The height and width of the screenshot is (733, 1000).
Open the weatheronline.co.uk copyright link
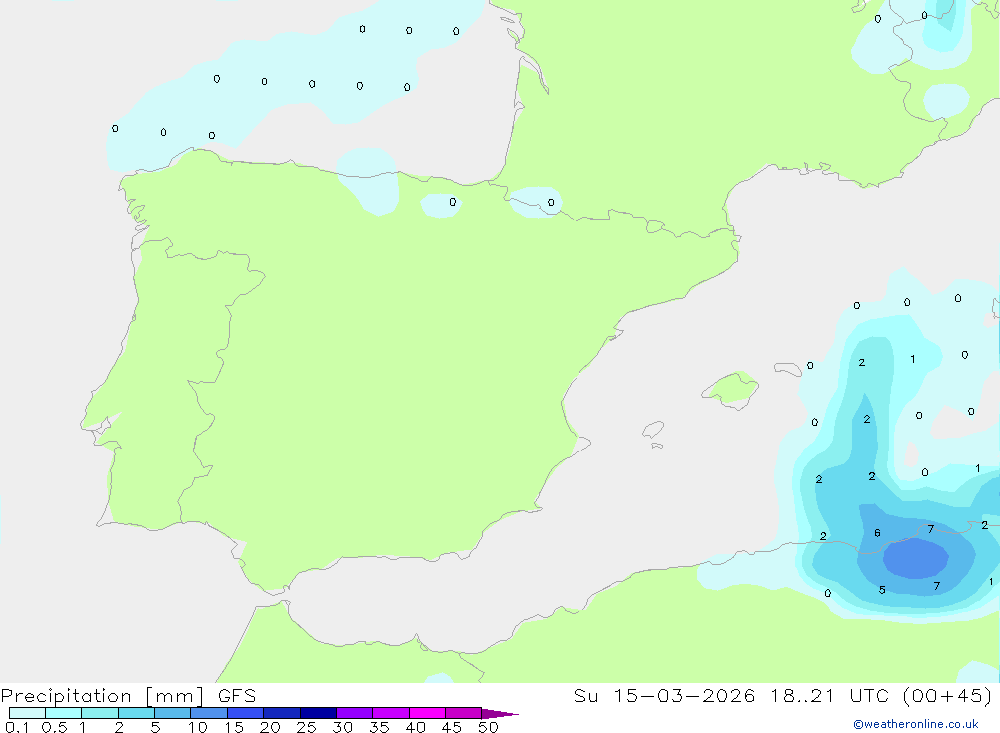tap(916, 724)
